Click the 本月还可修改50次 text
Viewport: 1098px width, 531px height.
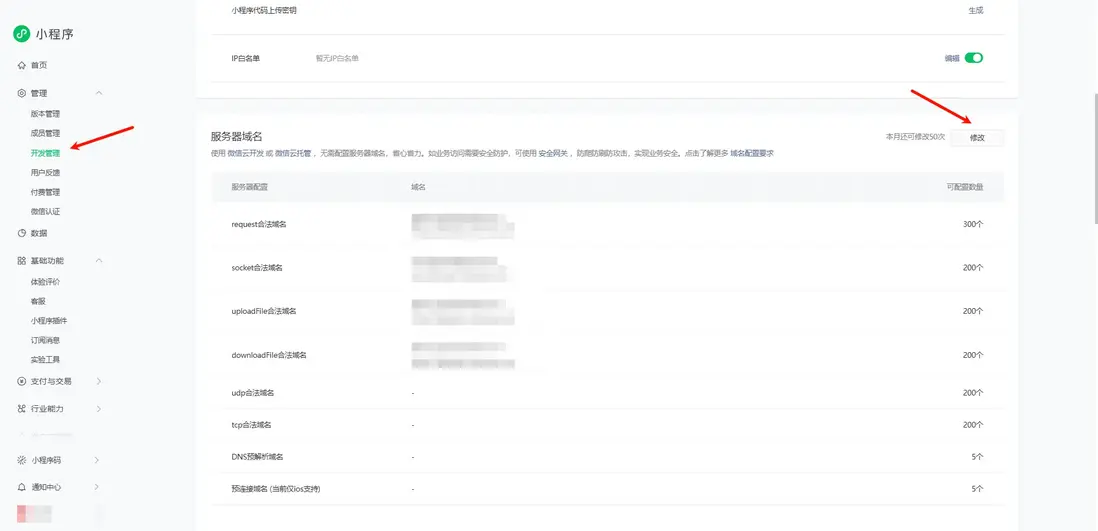[x=915, y=137]
